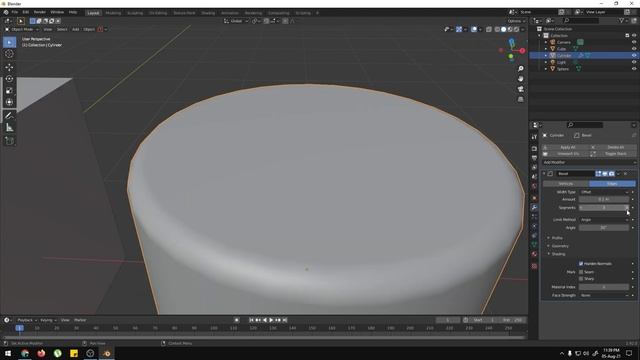This screenshot has height=360, width=640.
Task: Open the File menu
Action: (x=15, y=13)
